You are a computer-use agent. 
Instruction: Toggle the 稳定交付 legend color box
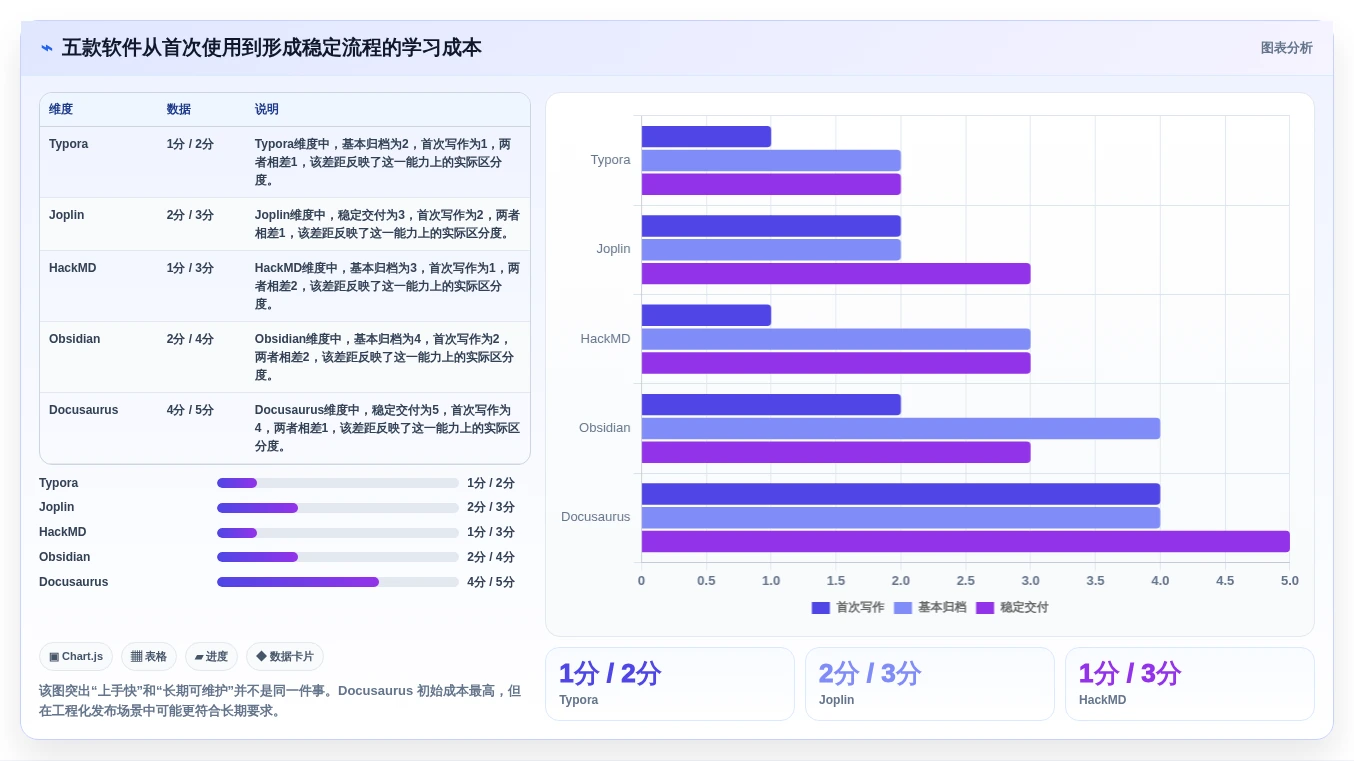pos(985,607)
